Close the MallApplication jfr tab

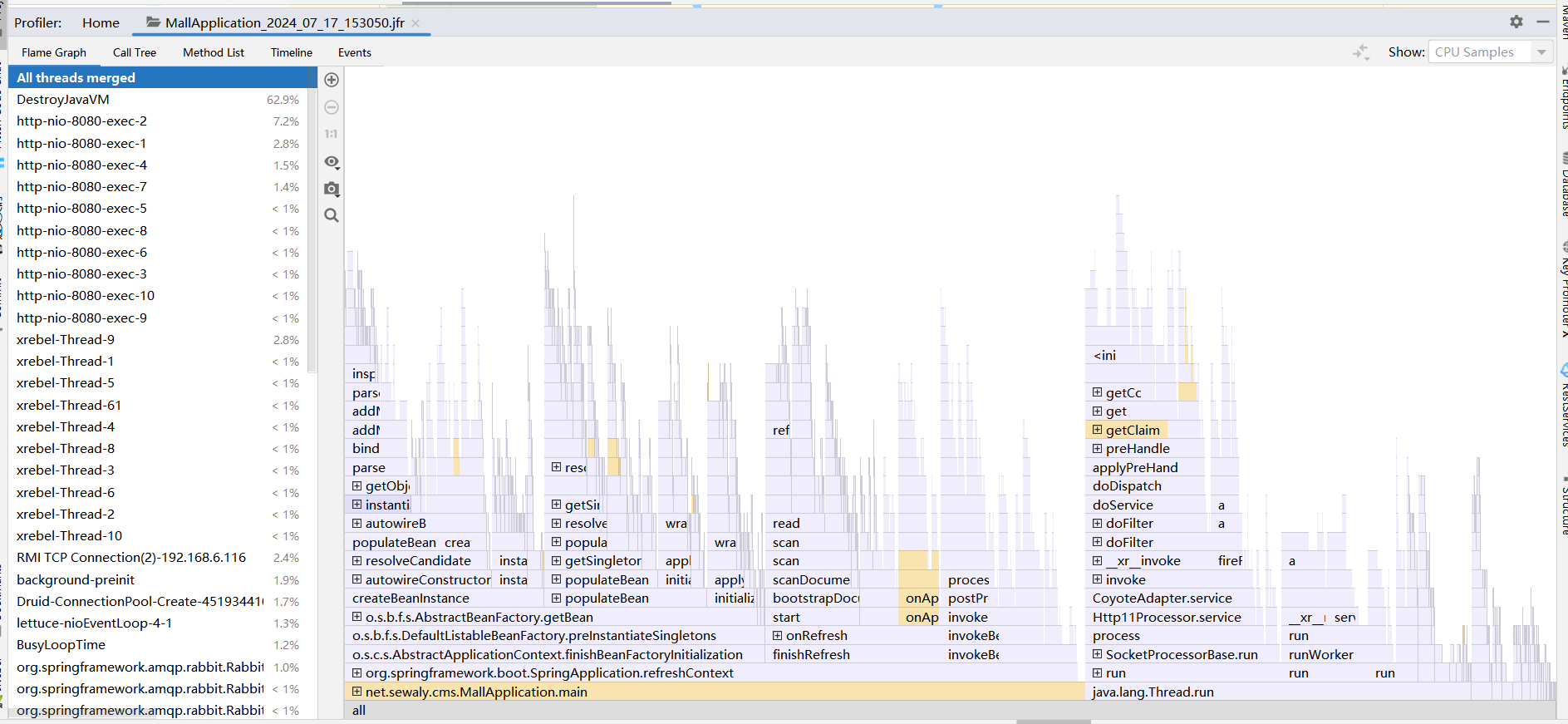[x=415, y=23]
